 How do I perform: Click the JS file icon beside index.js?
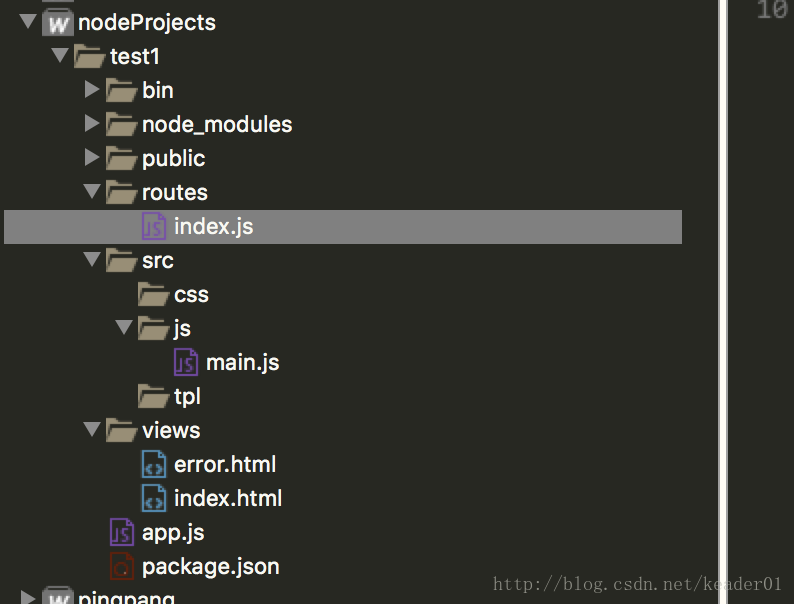click(x=153, y=226)
